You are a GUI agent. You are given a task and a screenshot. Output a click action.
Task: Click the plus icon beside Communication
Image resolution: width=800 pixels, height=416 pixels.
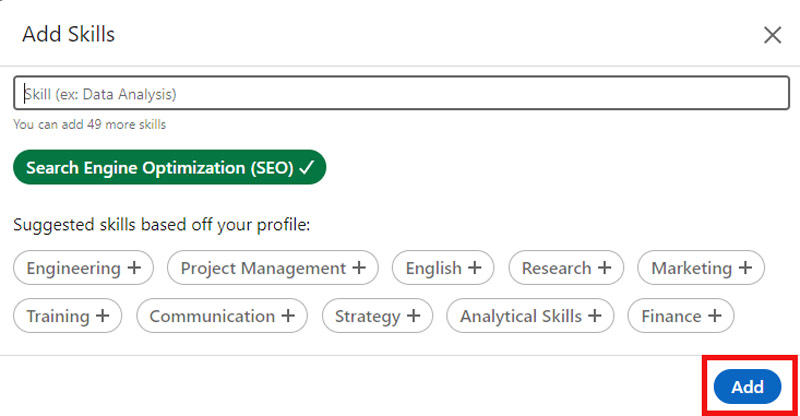coord(288,316)
